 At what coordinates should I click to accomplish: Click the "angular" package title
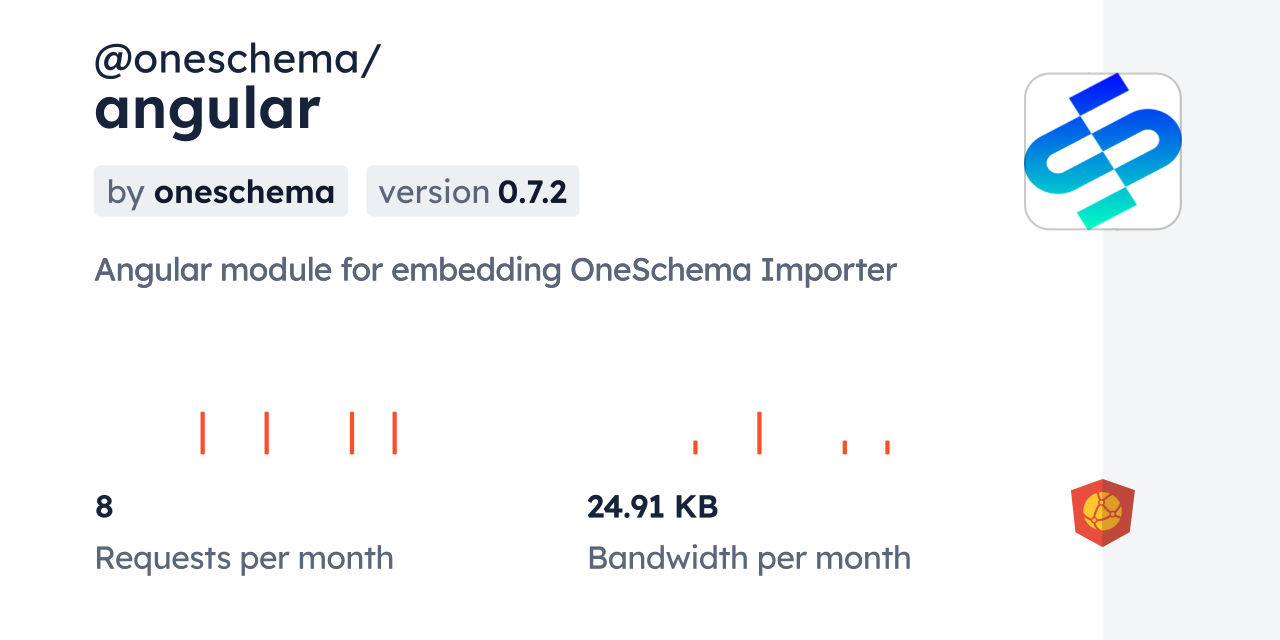coord(207,109)
